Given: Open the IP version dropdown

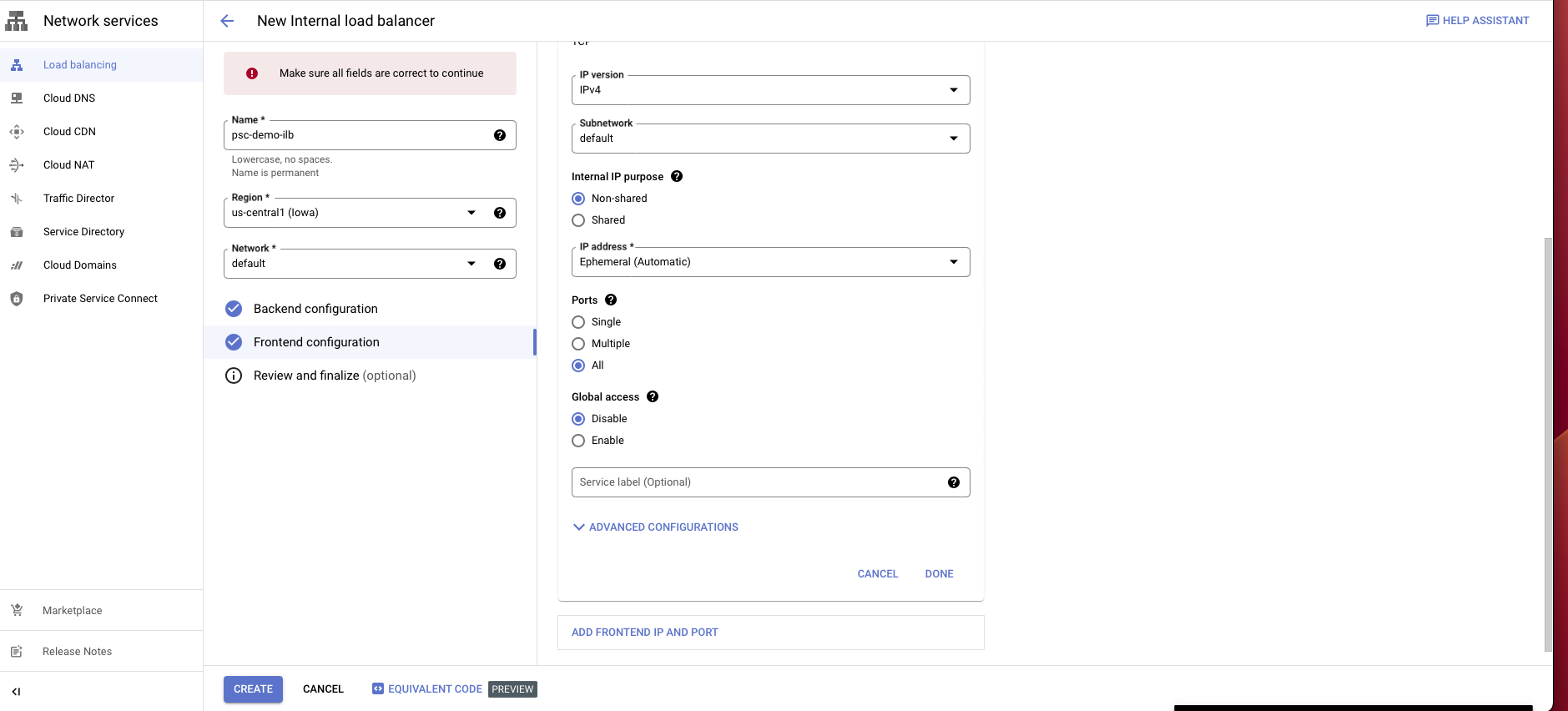Looking at the screenshot, I should [x=769, y=90].
